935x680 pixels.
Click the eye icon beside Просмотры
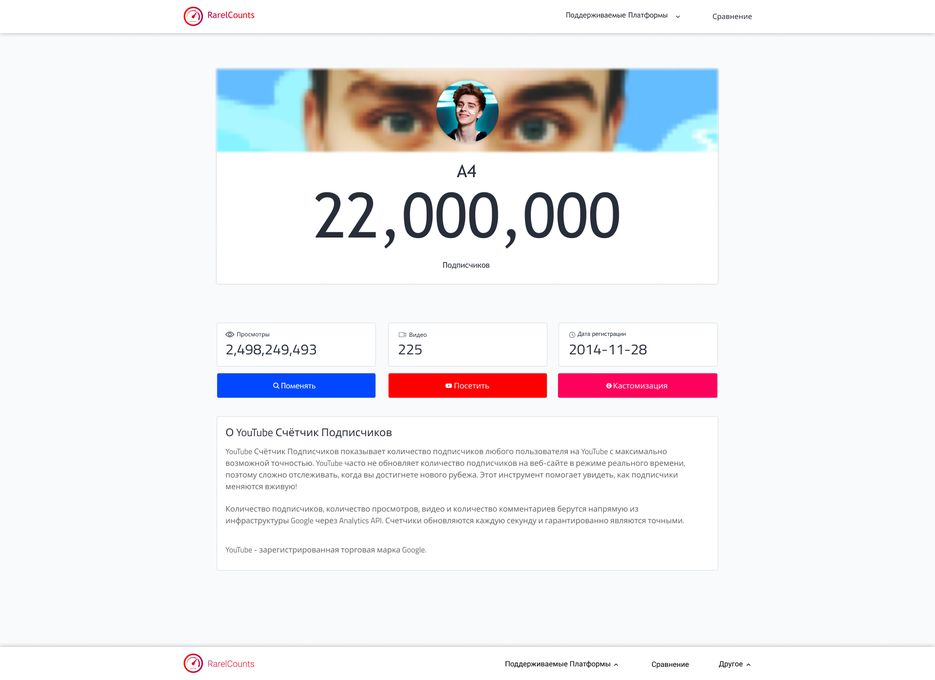pyautogui.click(x=230, y=335)
